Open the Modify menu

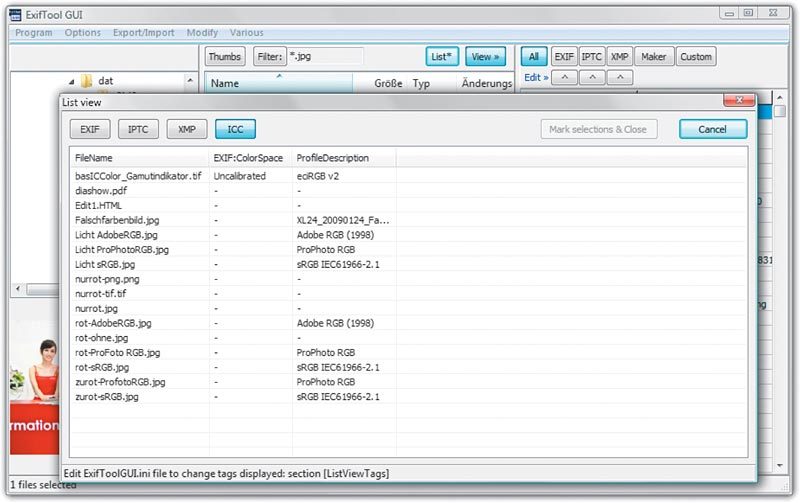pyautogui.click(x=202, y=33)
